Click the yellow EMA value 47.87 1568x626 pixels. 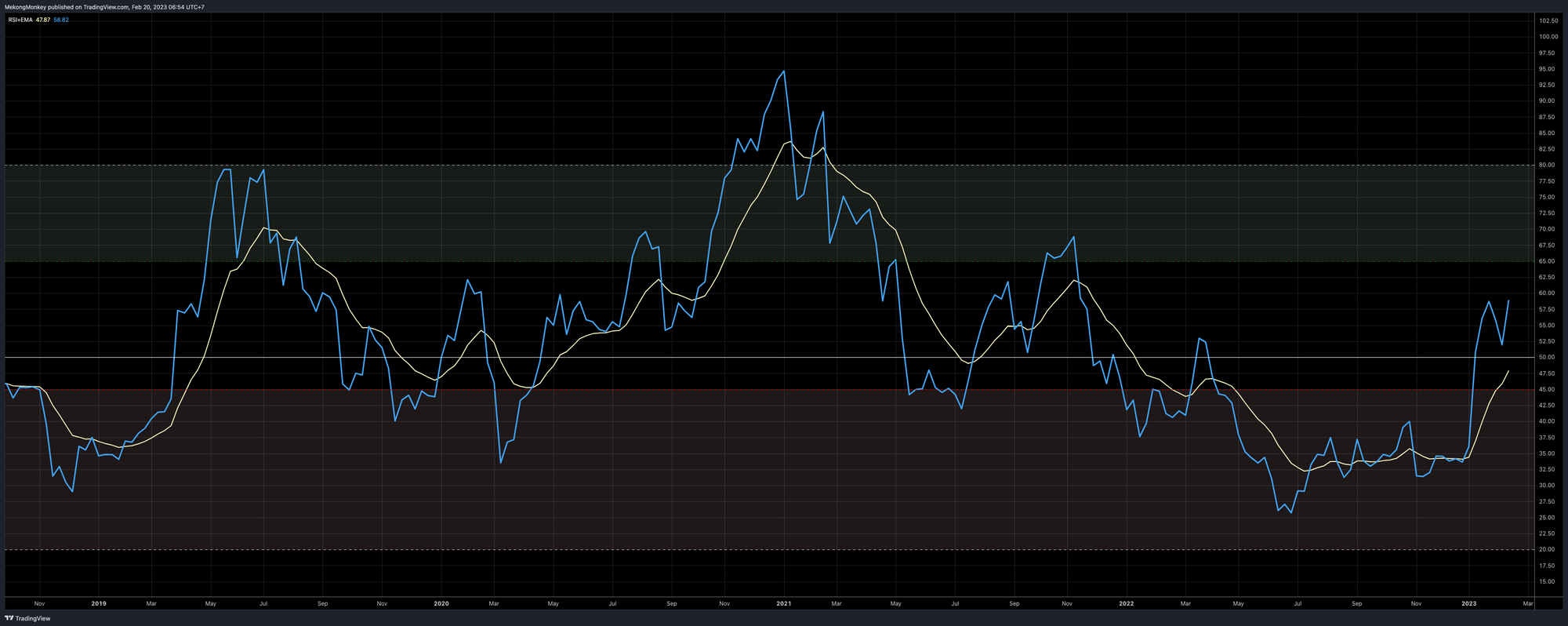coord(43,20)
